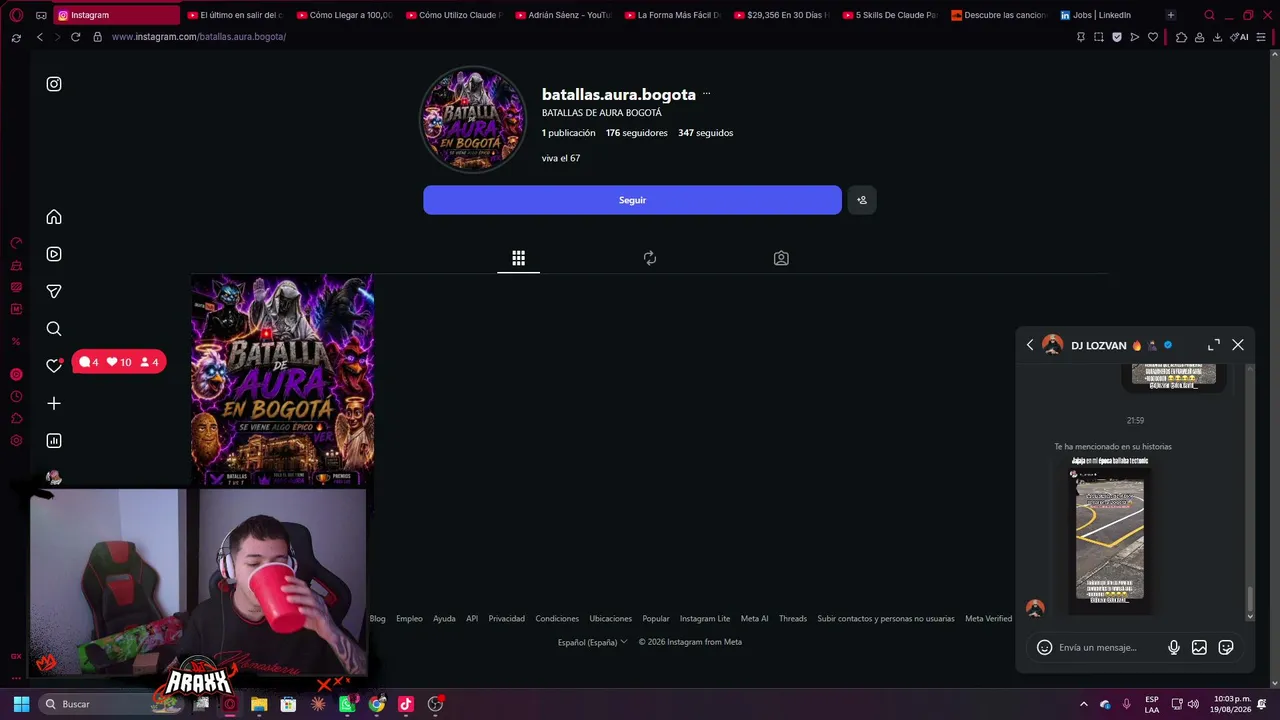This screenshot has width=1280, height=720.
Task: Go back in the DJ LOZVAN chat
Action: coord(1030,345)
